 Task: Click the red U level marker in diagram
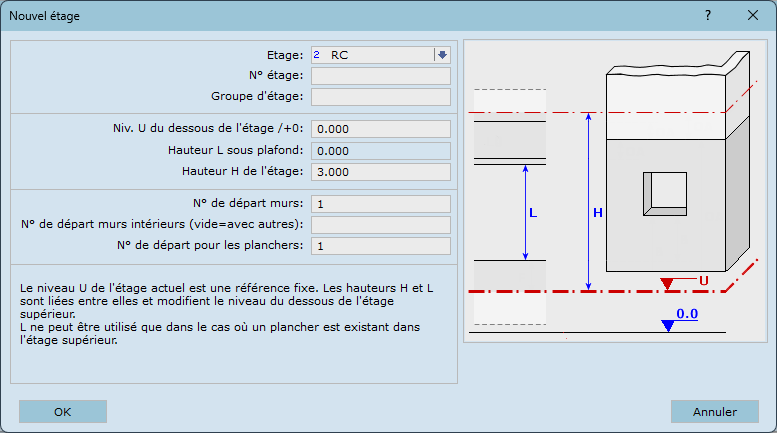click(668, 284)
